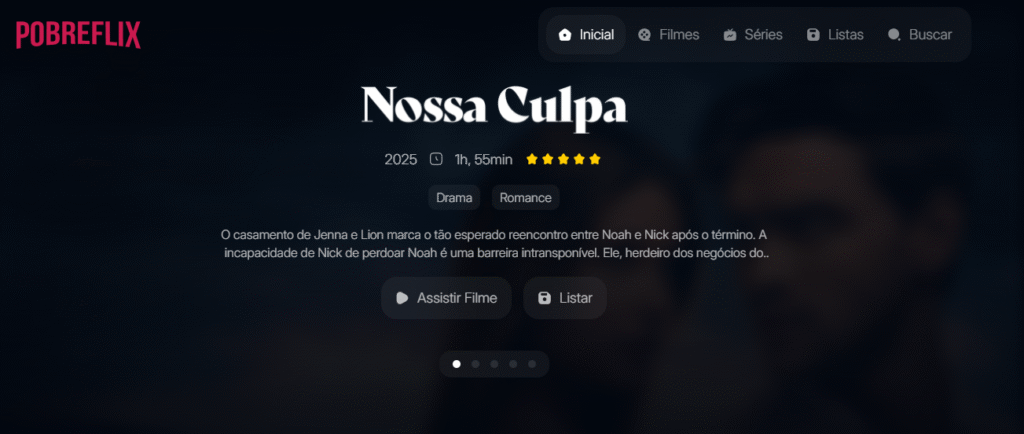1024x434 pixels.
Task: Click the play icon in Assistir Filme
Action: 402,298
